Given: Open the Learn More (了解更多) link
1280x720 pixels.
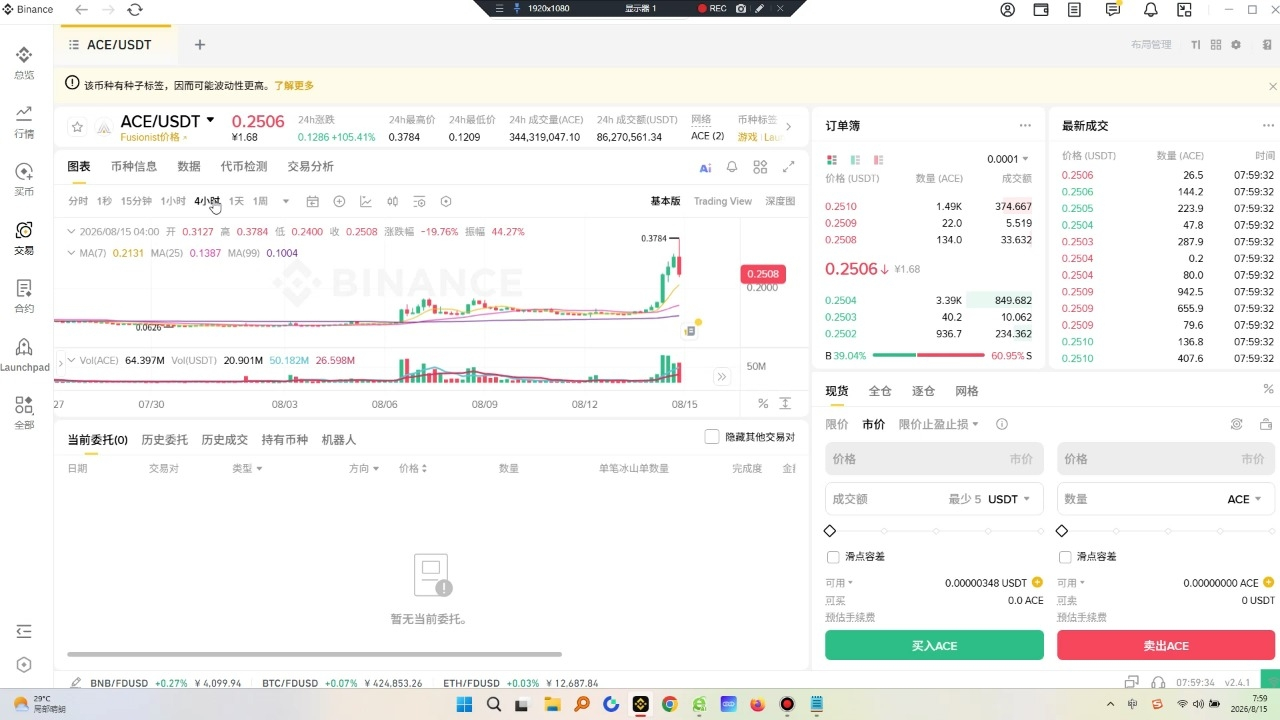Looking at the screenshot, I should coord(294,86).
